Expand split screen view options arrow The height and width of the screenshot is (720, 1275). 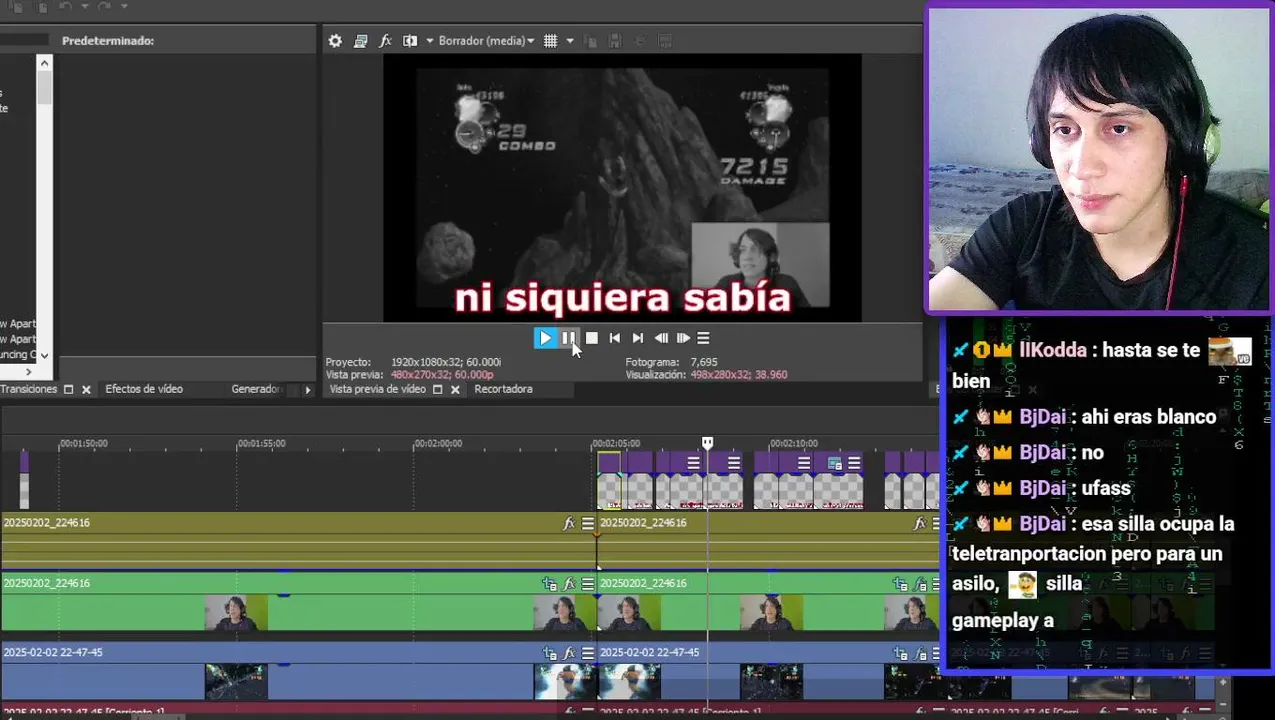point(429,41)
